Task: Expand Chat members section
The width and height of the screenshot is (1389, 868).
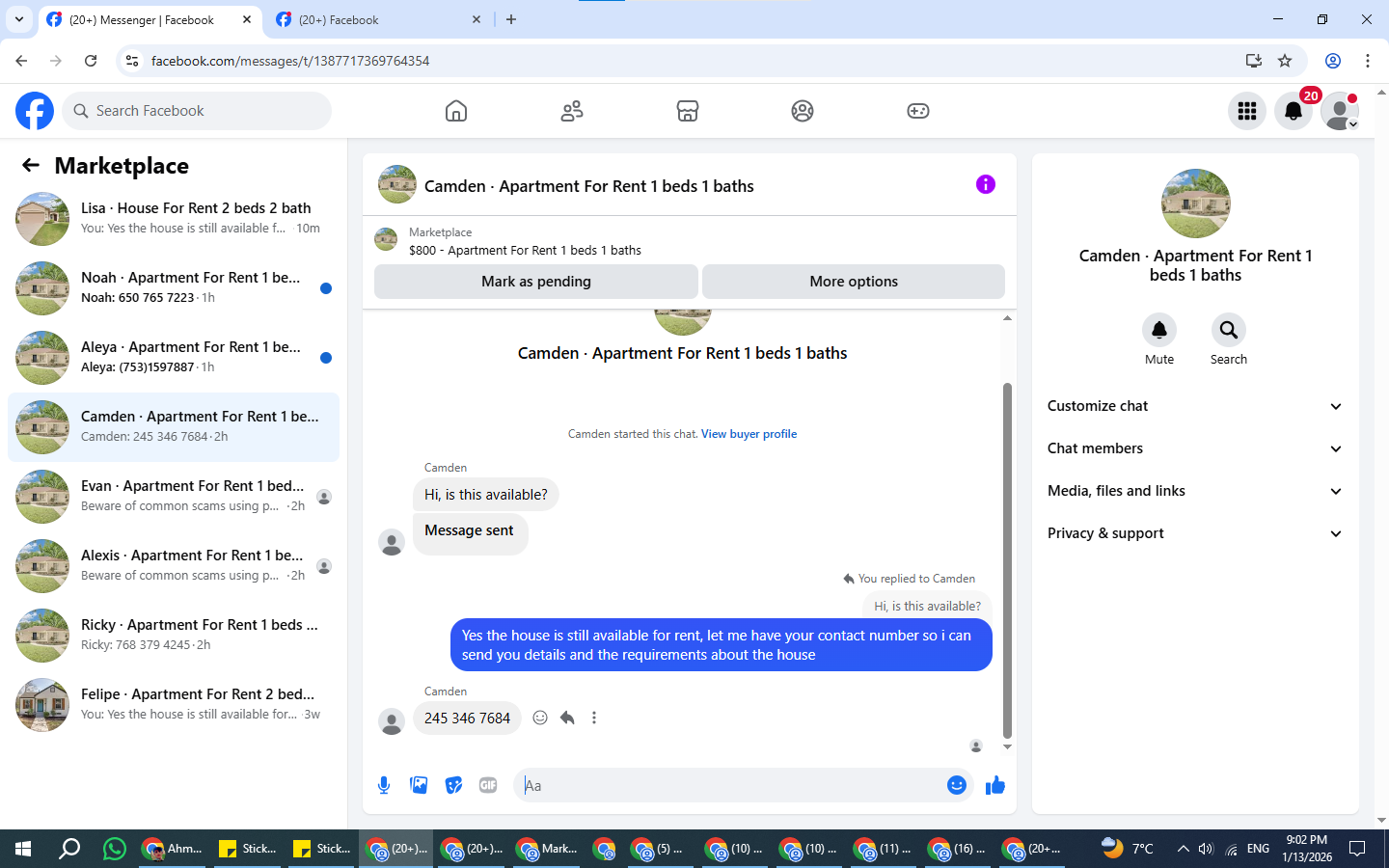Action: (1195, 448)
